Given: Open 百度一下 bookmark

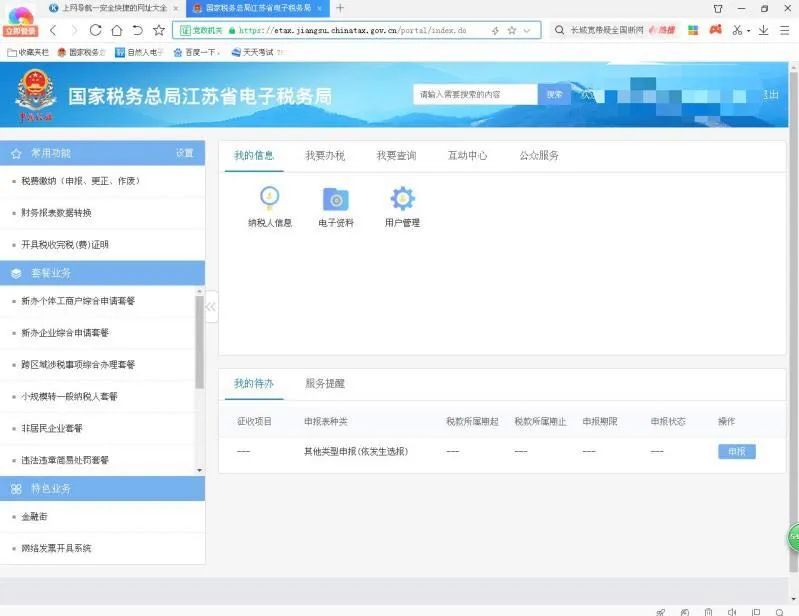Looking at the screenshot, I should [197, 52].
